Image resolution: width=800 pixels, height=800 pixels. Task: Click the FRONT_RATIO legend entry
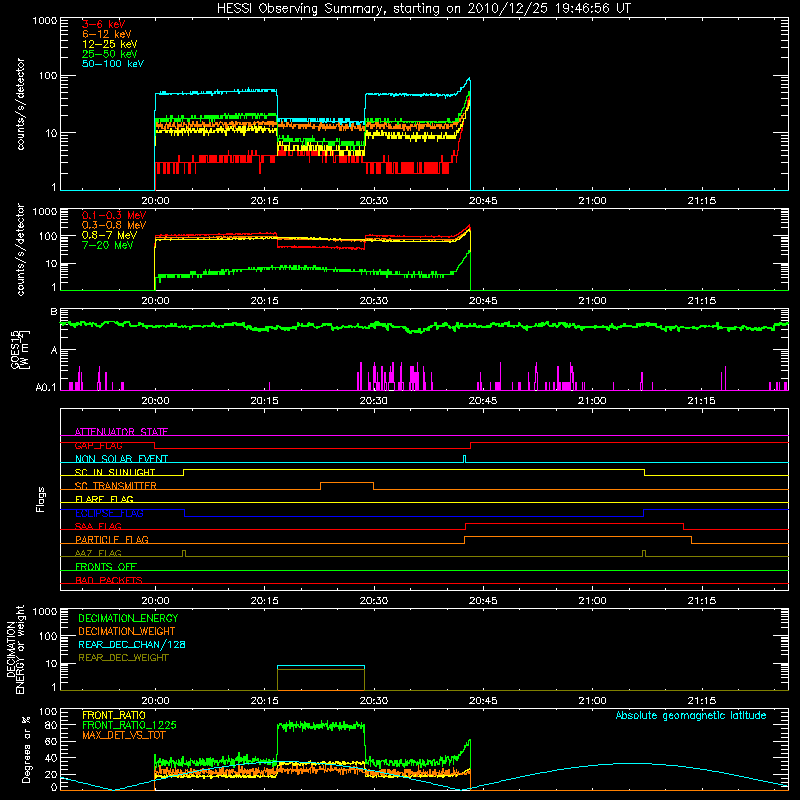pyautogui.click(x=114, y=715)
